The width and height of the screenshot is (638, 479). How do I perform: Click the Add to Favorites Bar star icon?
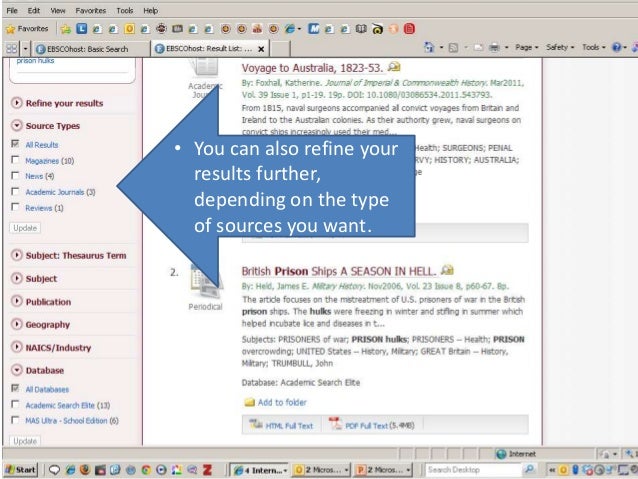66,29
